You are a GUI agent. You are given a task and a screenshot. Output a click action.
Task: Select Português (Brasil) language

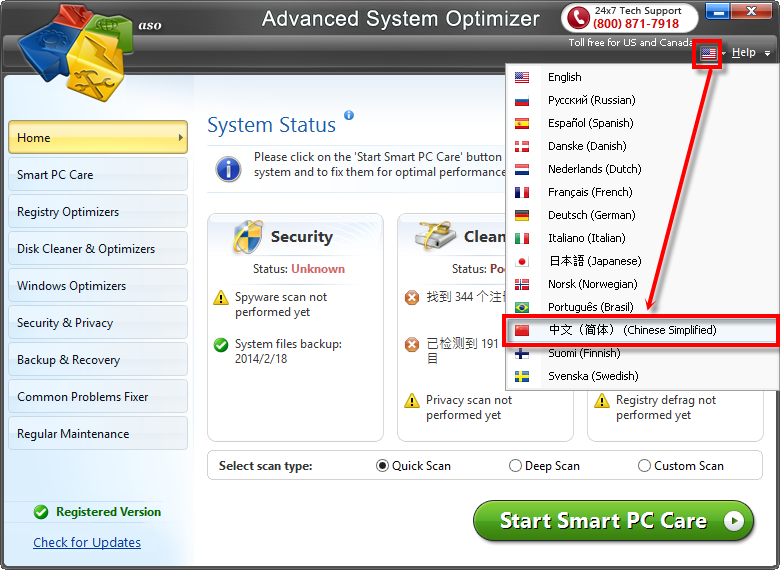tap(642, 307)
